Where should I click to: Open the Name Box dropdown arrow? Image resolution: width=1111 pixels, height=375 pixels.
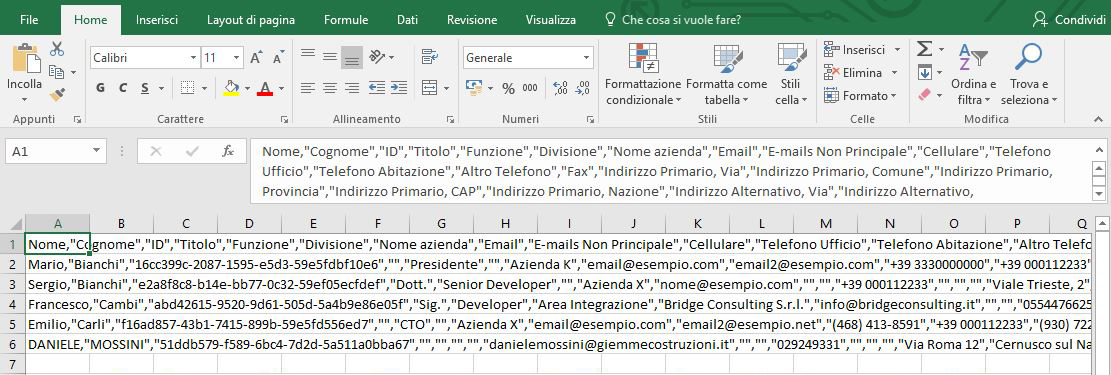click(96, 151)
